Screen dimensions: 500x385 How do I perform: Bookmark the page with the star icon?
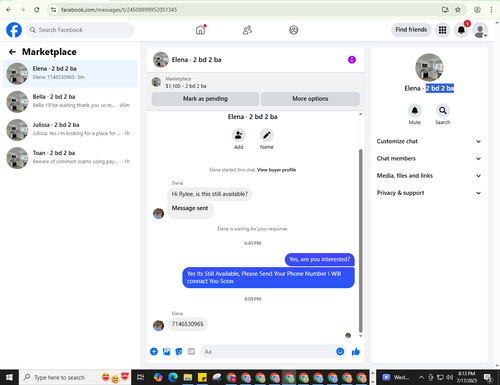(458, 10)
